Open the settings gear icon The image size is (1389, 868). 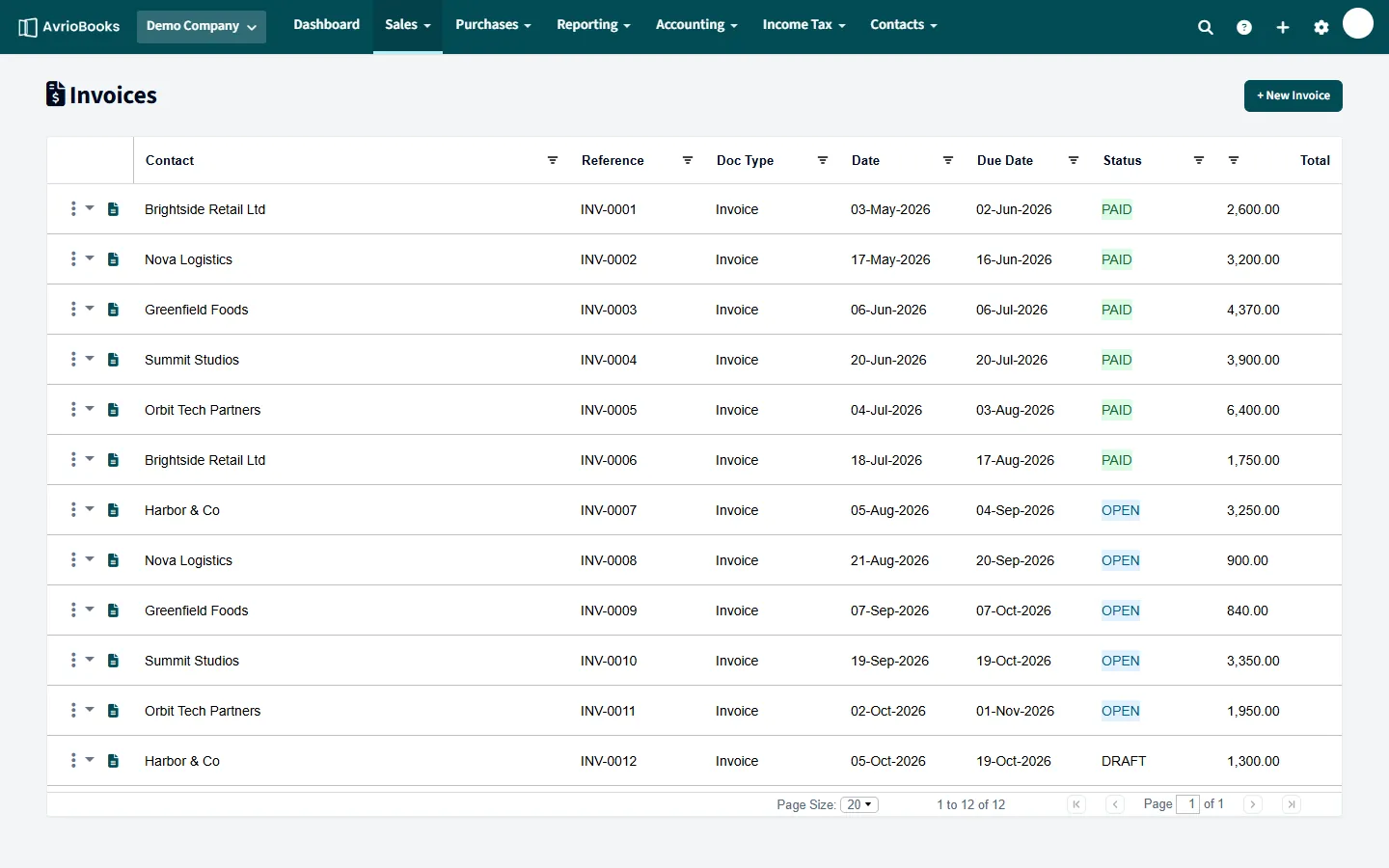pos(1321,28)
